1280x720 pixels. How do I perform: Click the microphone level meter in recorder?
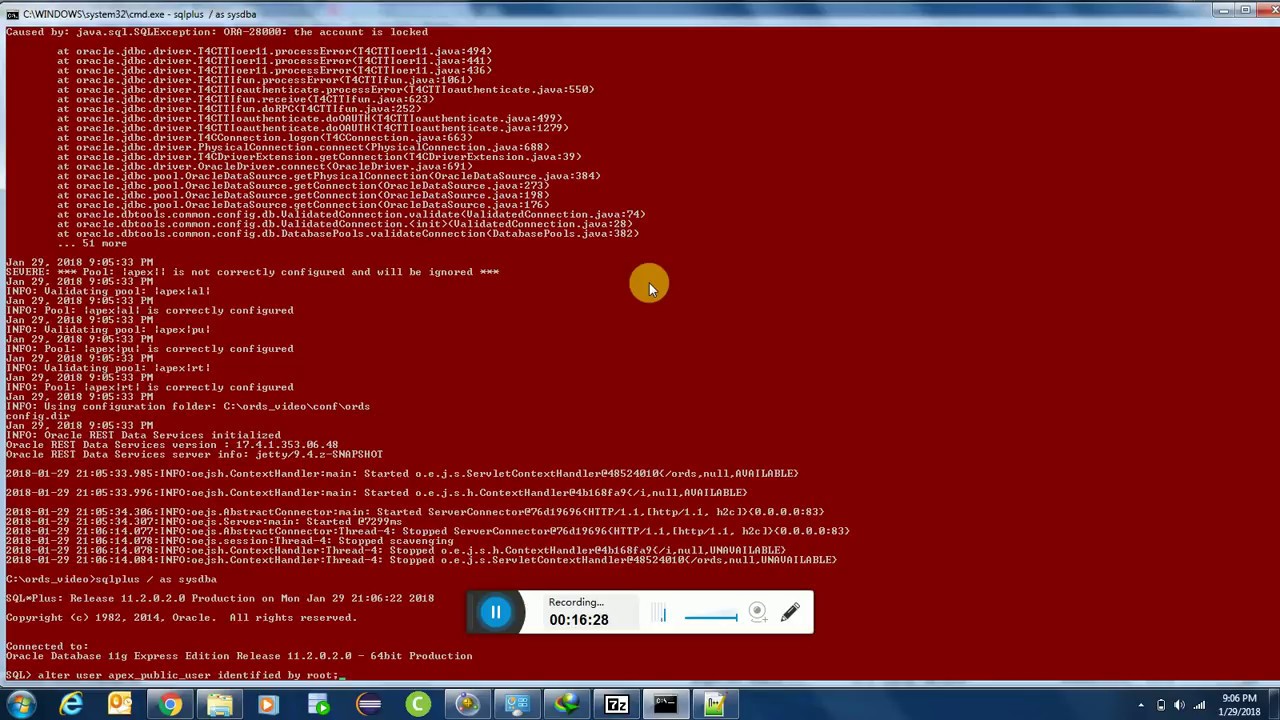point(661,613)
